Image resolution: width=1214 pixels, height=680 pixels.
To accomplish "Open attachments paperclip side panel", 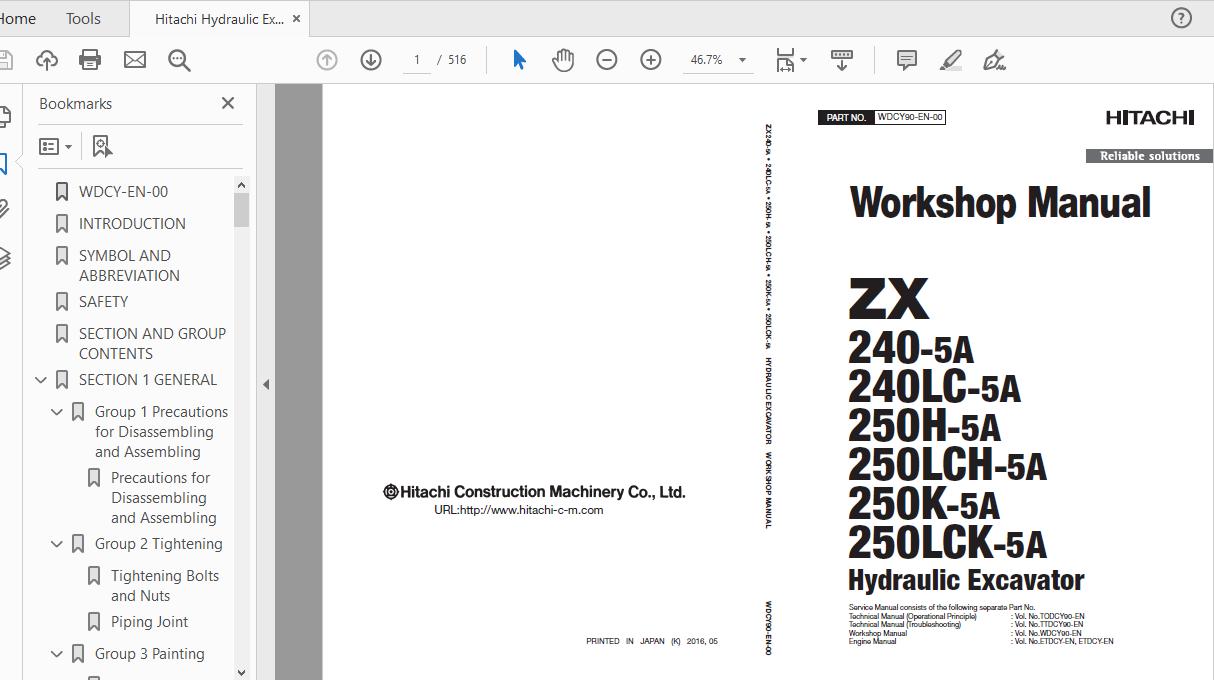I will point(4,209).
